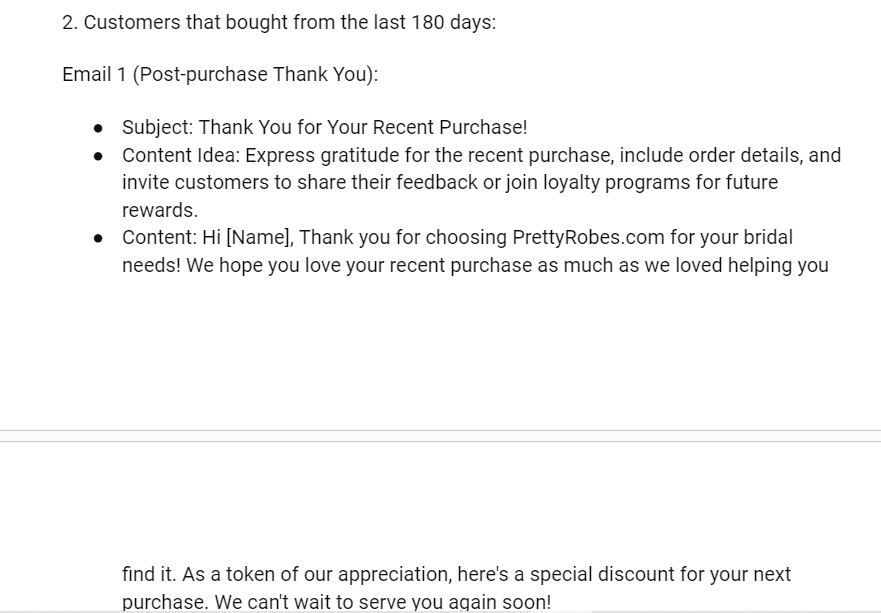Viewport: 881px width, 613px height.
Task: Click the line starting with "find it. As a token"
Action: 456,574
